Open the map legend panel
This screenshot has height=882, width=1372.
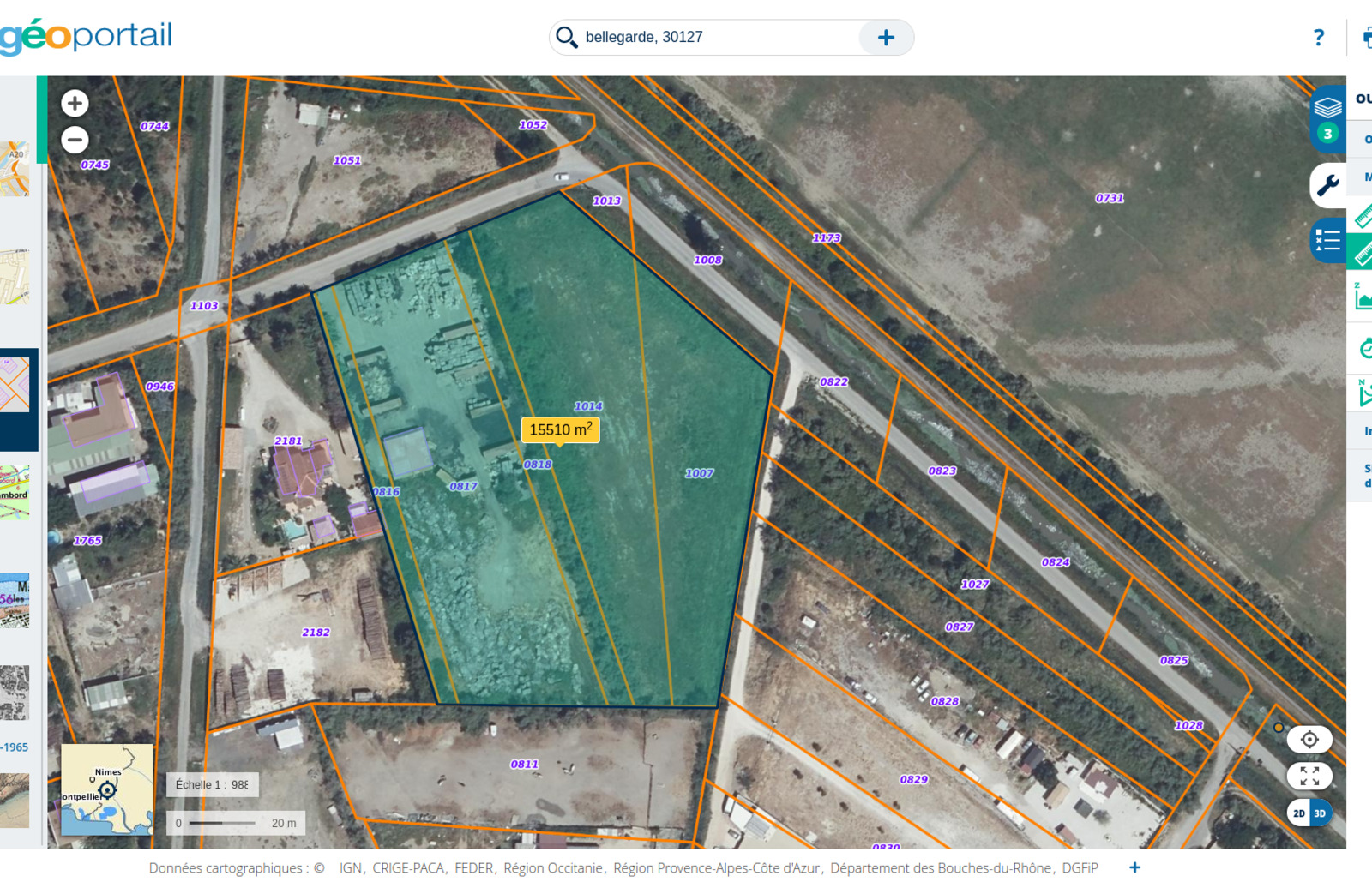(1327, 241)
